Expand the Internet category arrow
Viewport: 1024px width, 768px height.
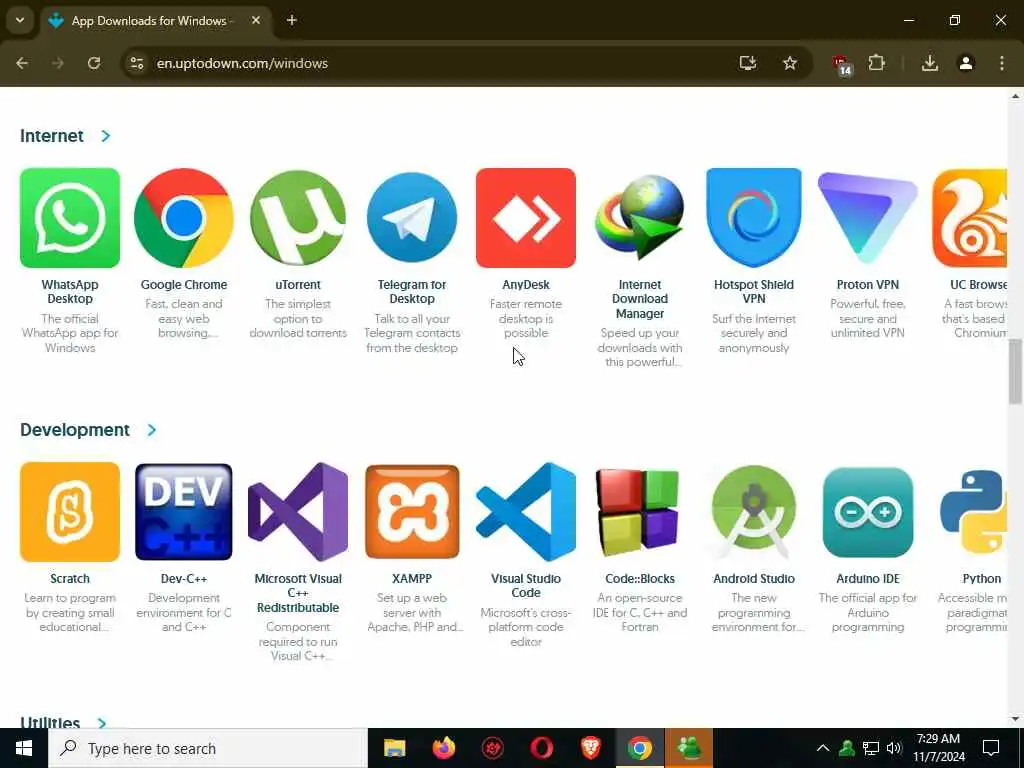pyautogui.click(x=106, y=136)
